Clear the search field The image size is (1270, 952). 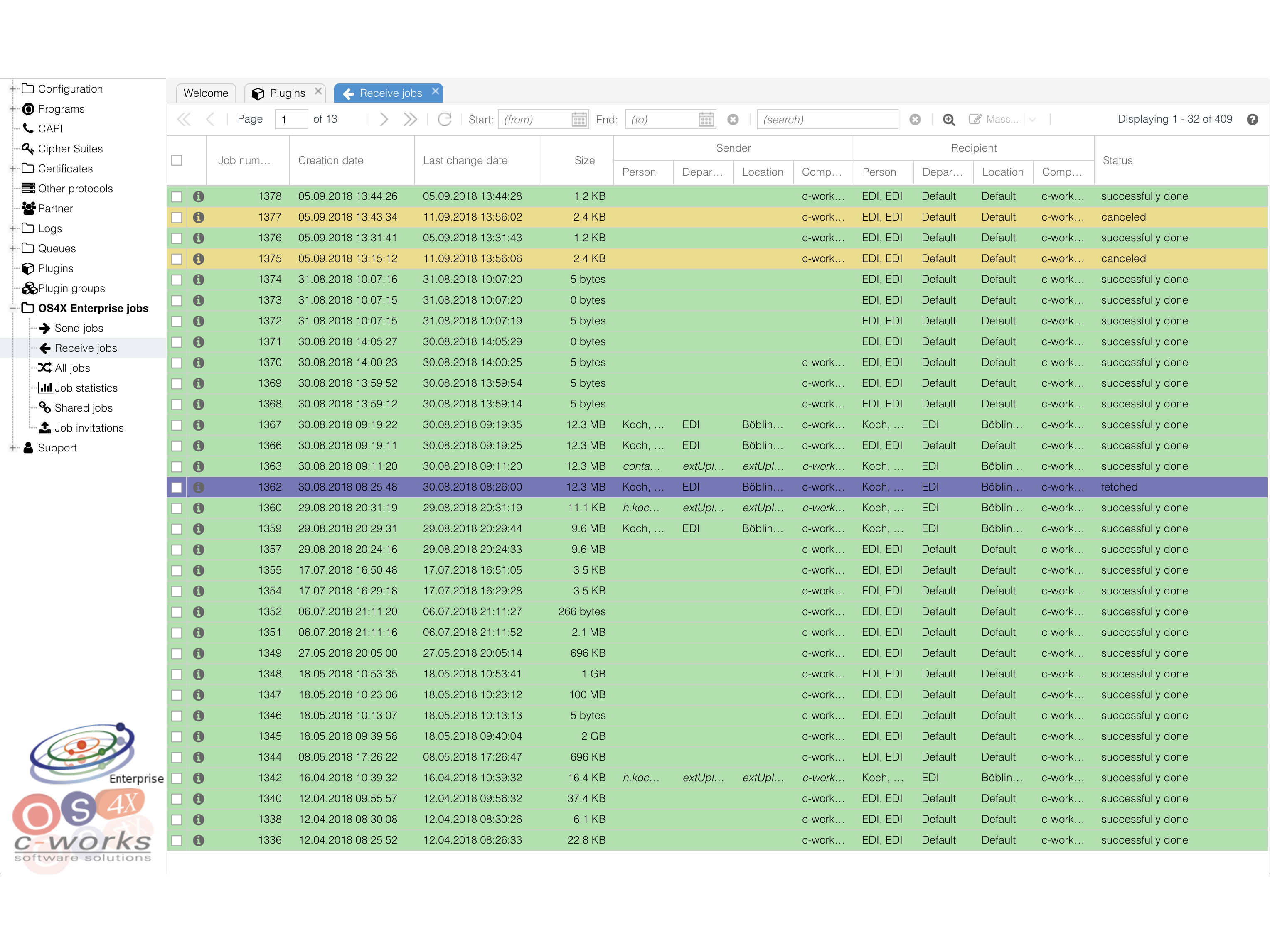pos(915,119)
